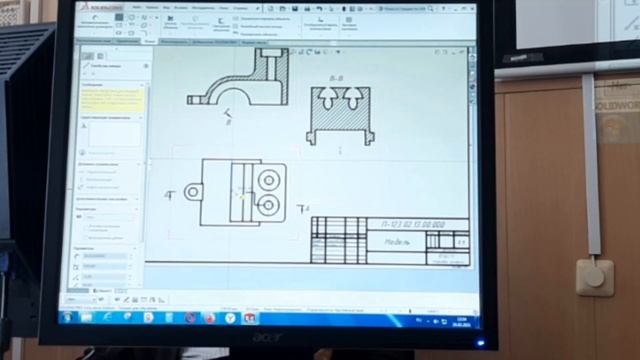Open the Yandex browser from taskbar

click(230, 318)
